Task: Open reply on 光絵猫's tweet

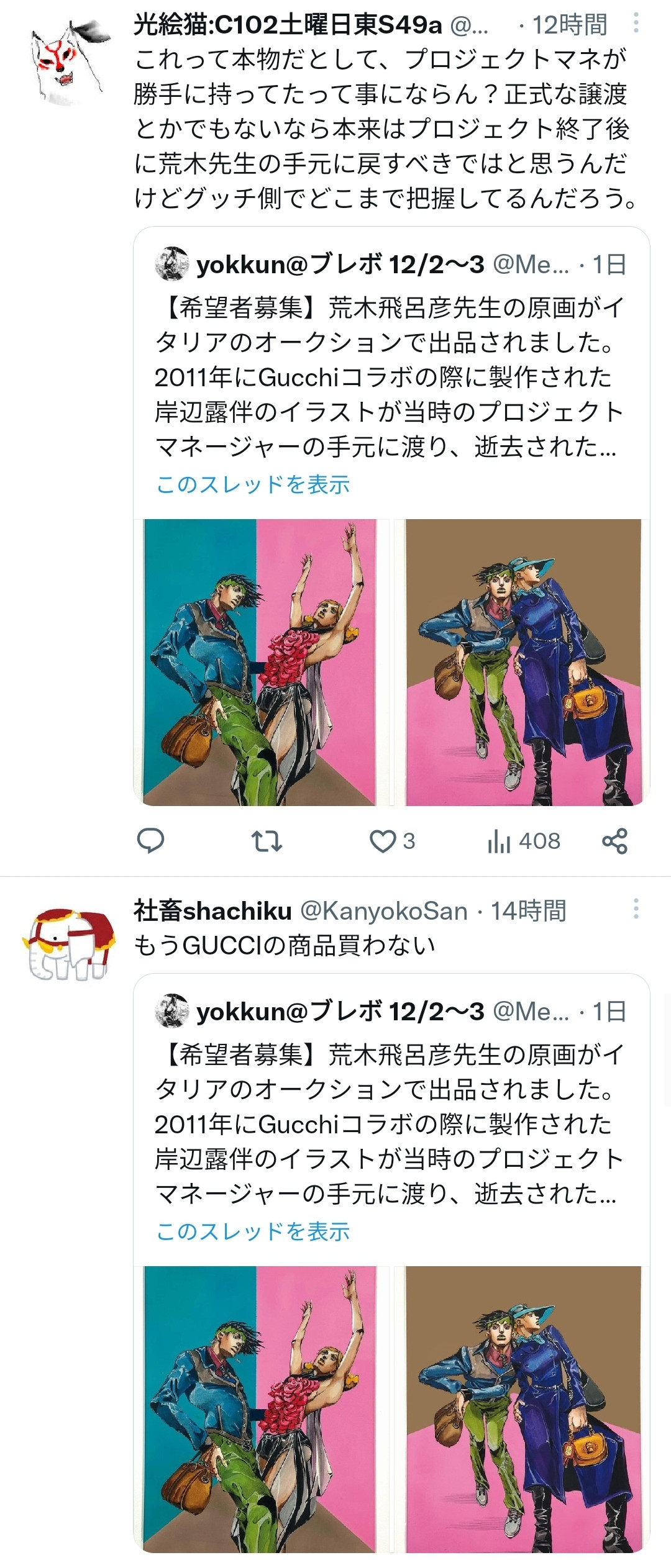Action: click(150, 841)
